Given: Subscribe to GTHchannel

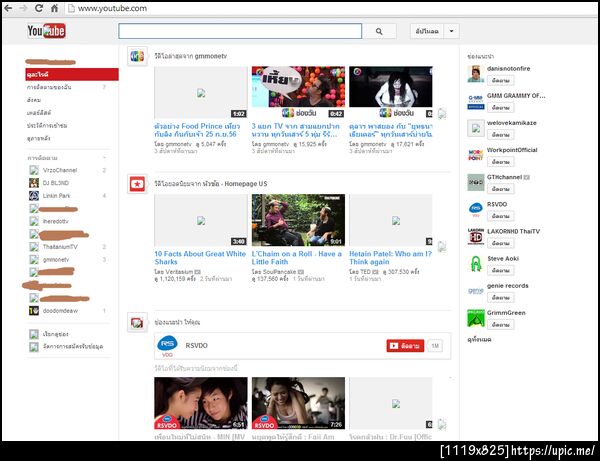Looking at the screenshot, I should coord(501,189).
